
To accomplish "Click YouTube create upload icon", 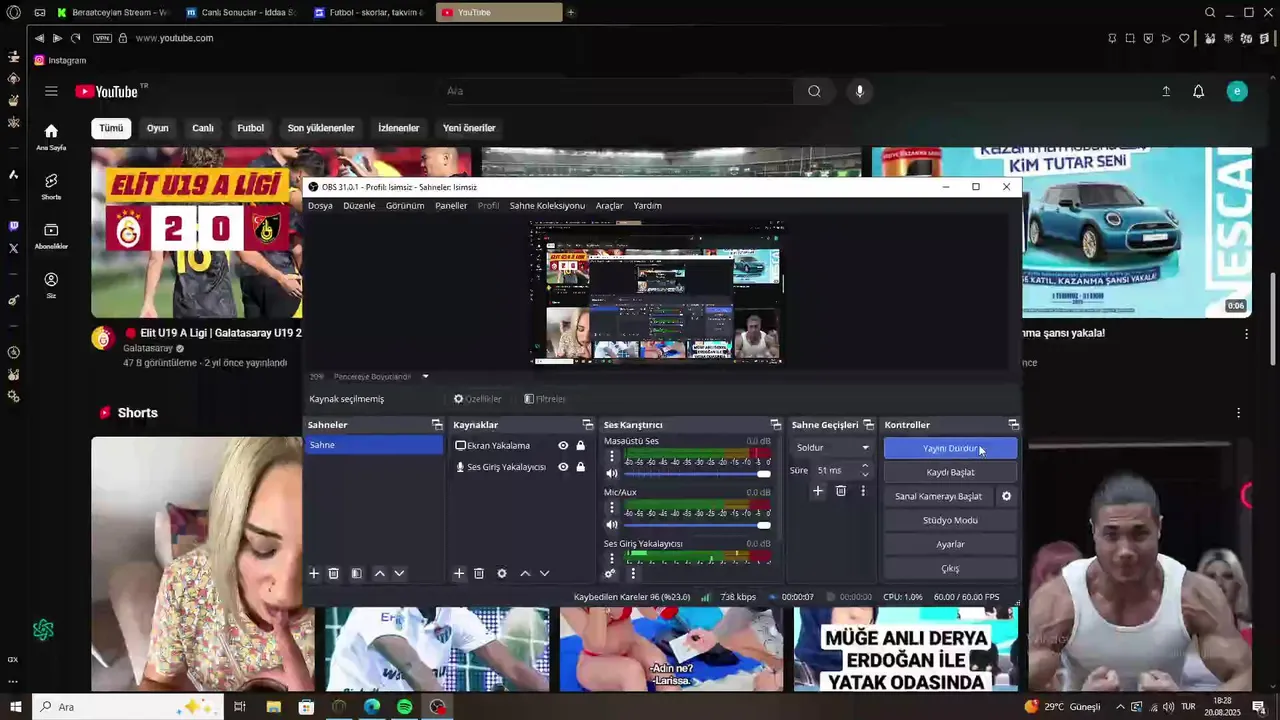I will tap(1165, 91).
